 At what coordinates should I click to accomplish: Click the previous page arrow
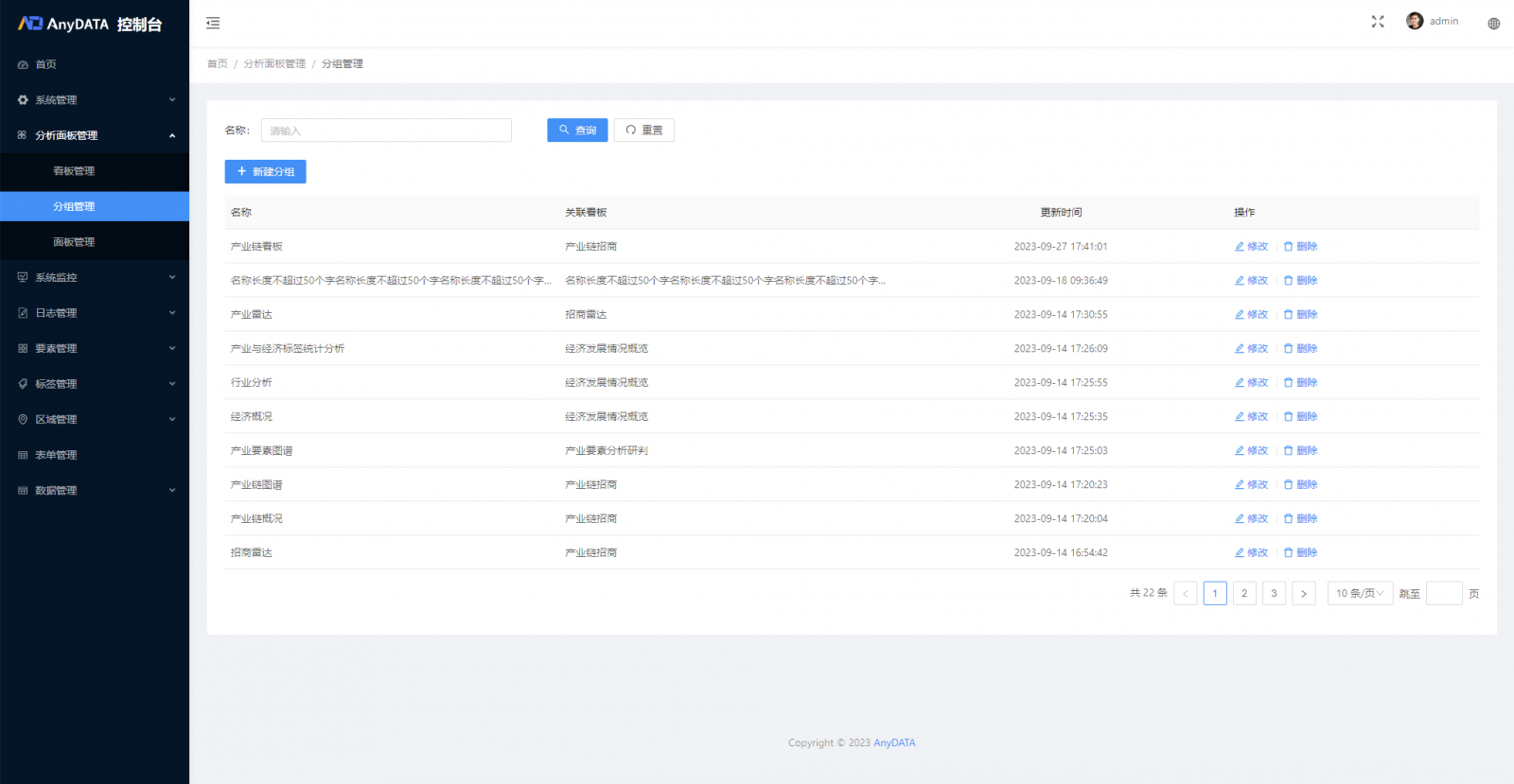[1186, 593]
